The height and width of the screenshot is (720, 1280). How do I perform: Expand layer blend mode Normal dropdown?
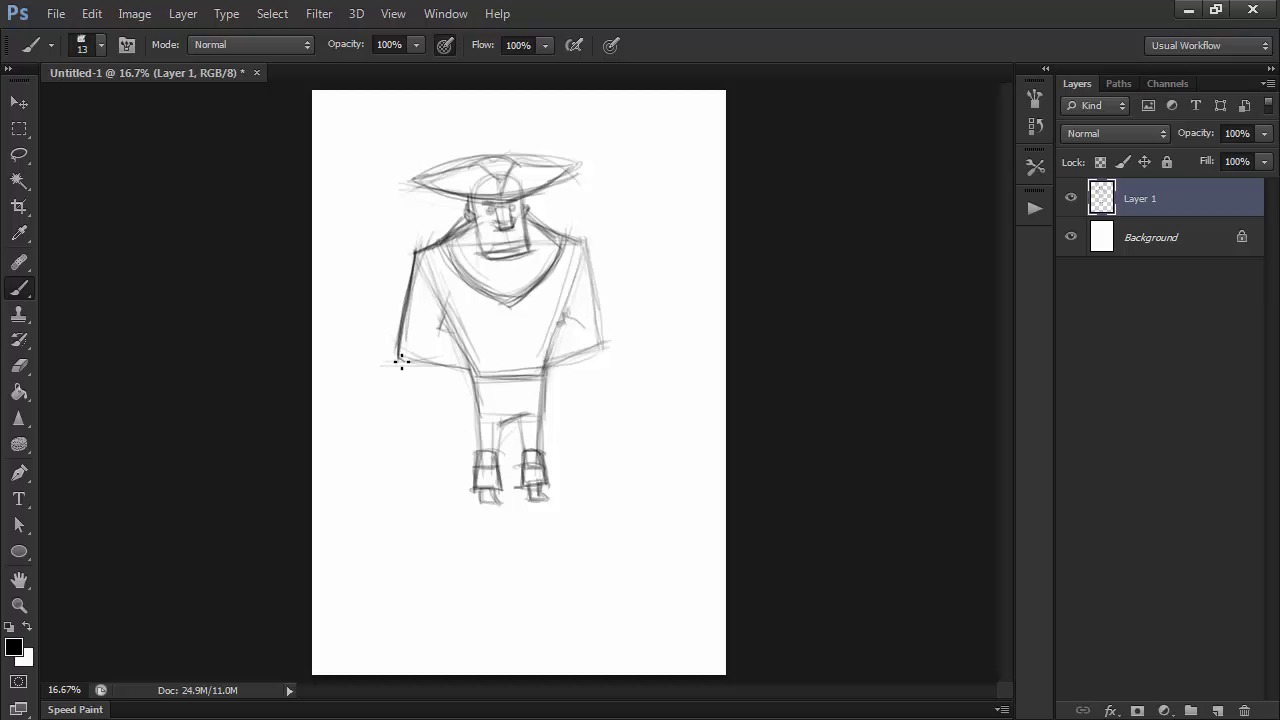point(1115,134)
